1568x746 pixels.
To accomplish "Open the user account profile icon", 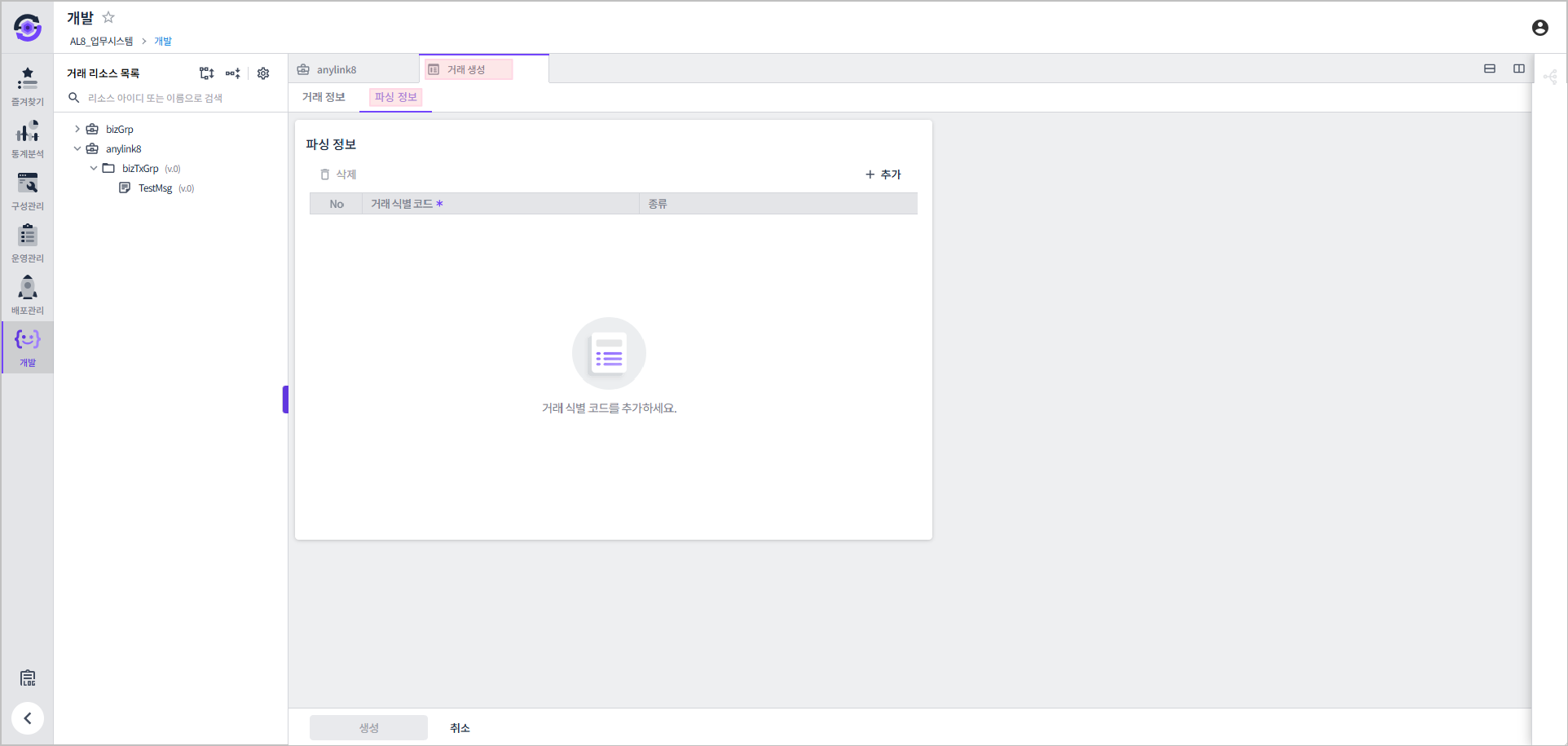I will [1539, 28].
